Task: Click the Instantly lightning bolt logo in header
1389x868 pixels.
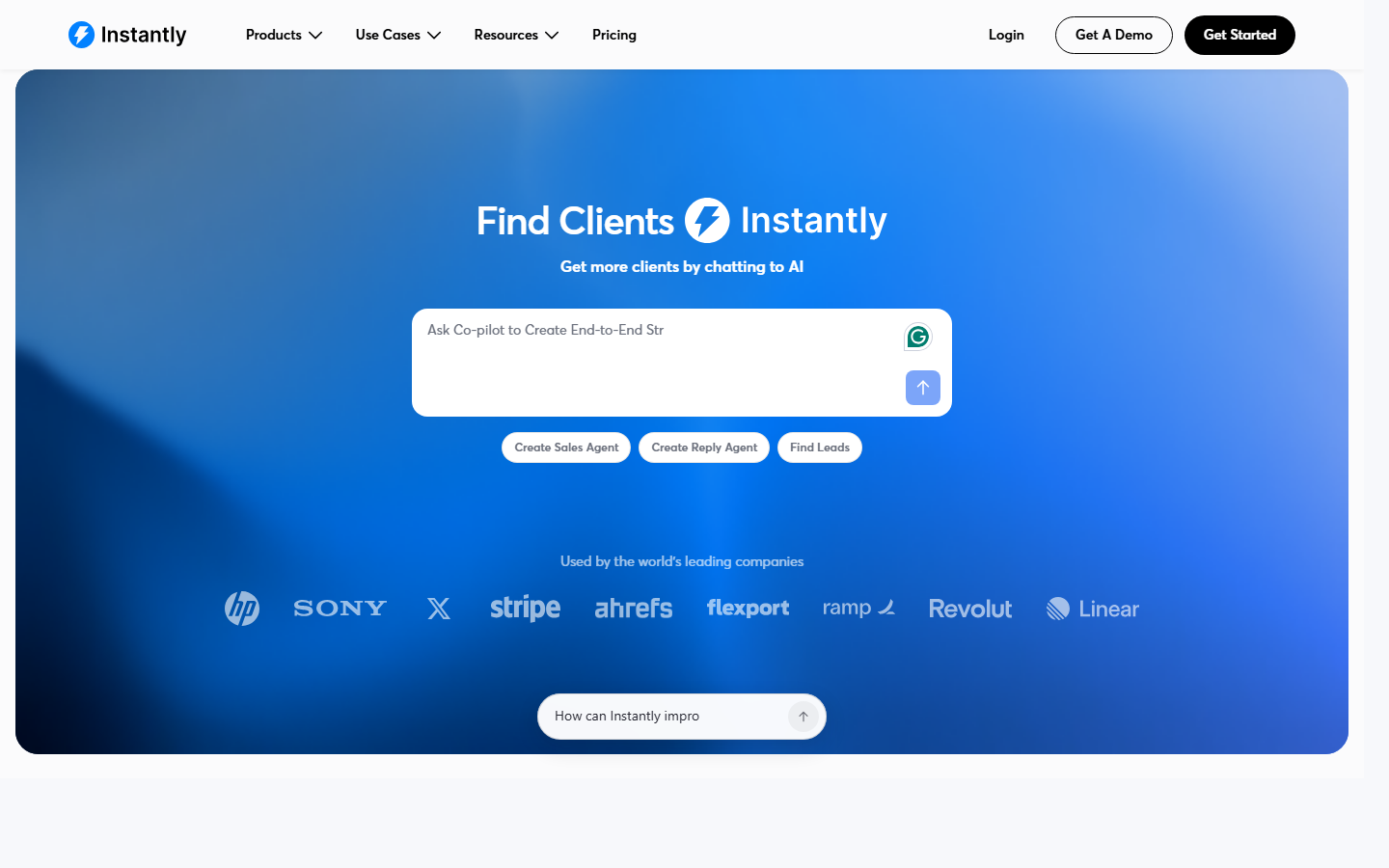Action: [82, 35]
